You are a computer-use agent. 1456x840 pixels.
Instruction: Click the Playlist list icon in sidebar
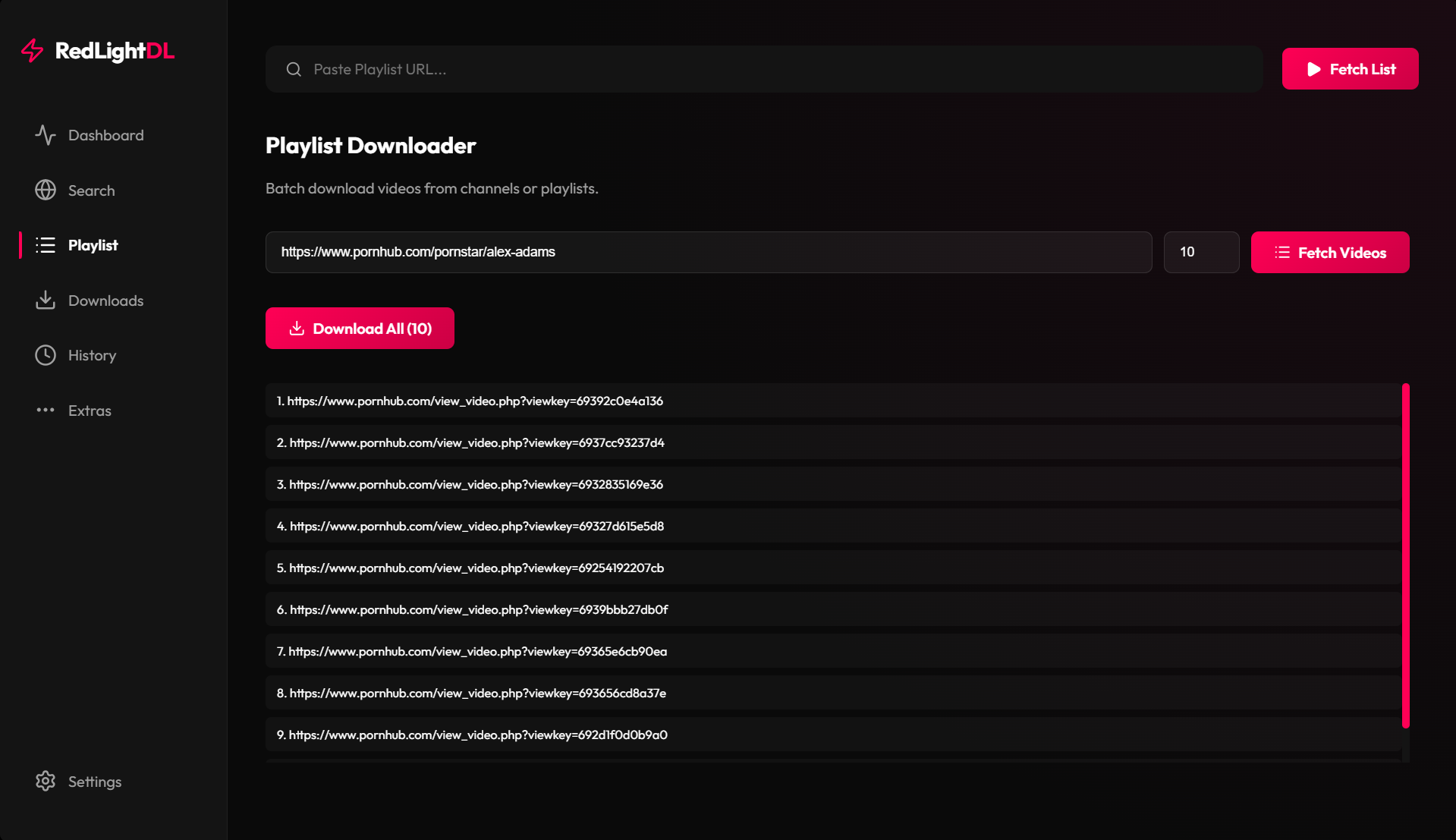(46, 245)
